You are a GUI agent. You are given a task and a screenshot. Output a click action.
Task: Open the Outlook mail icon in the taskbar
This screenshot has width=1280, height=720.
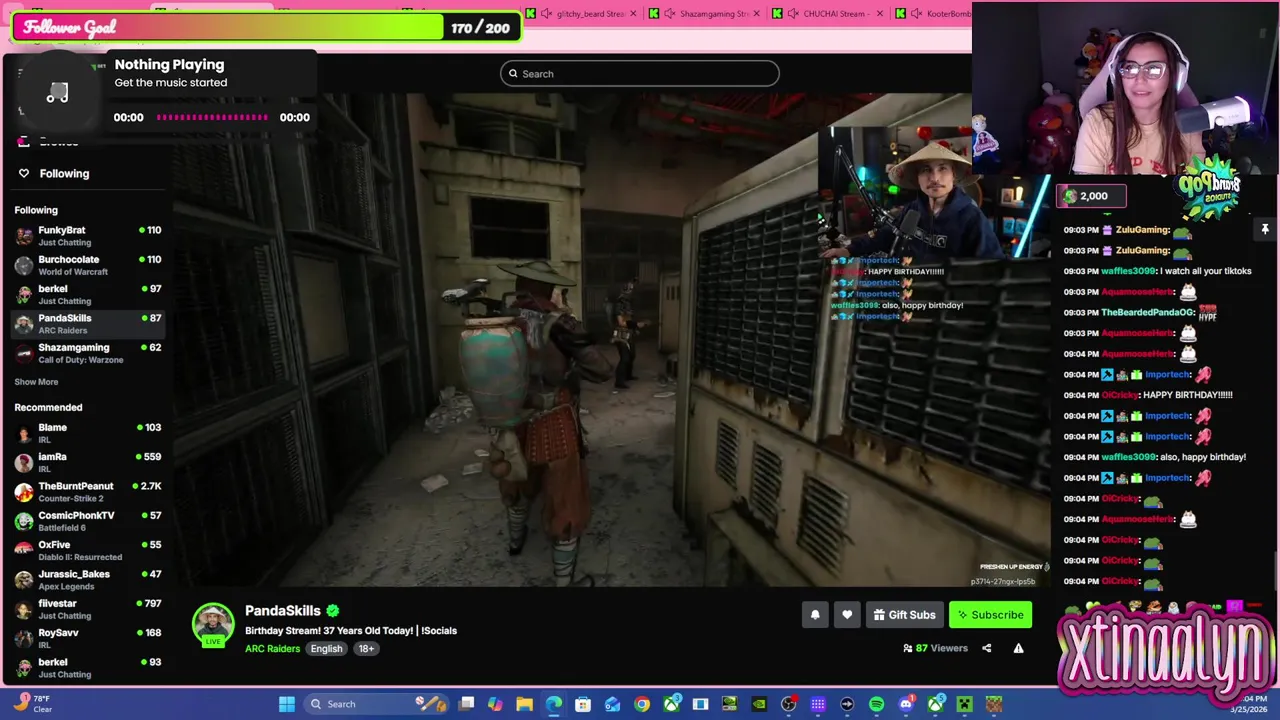click(x=612, y=704)
